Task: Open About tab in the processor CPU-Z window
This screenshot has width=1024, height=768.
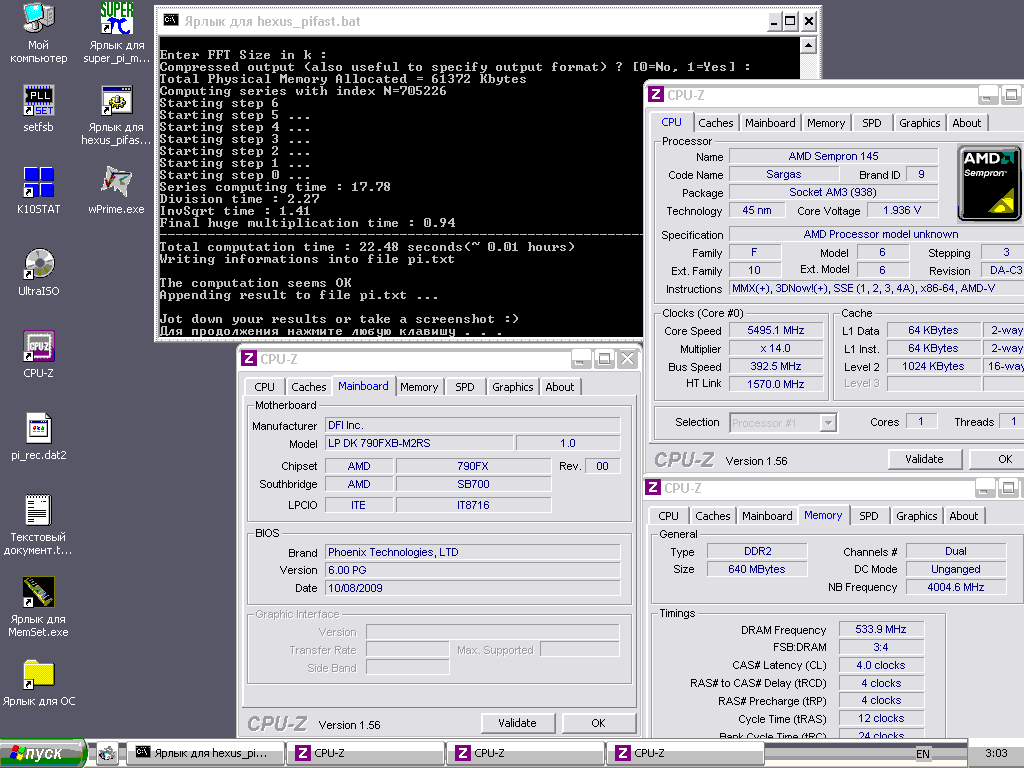Action: (967, 123)
